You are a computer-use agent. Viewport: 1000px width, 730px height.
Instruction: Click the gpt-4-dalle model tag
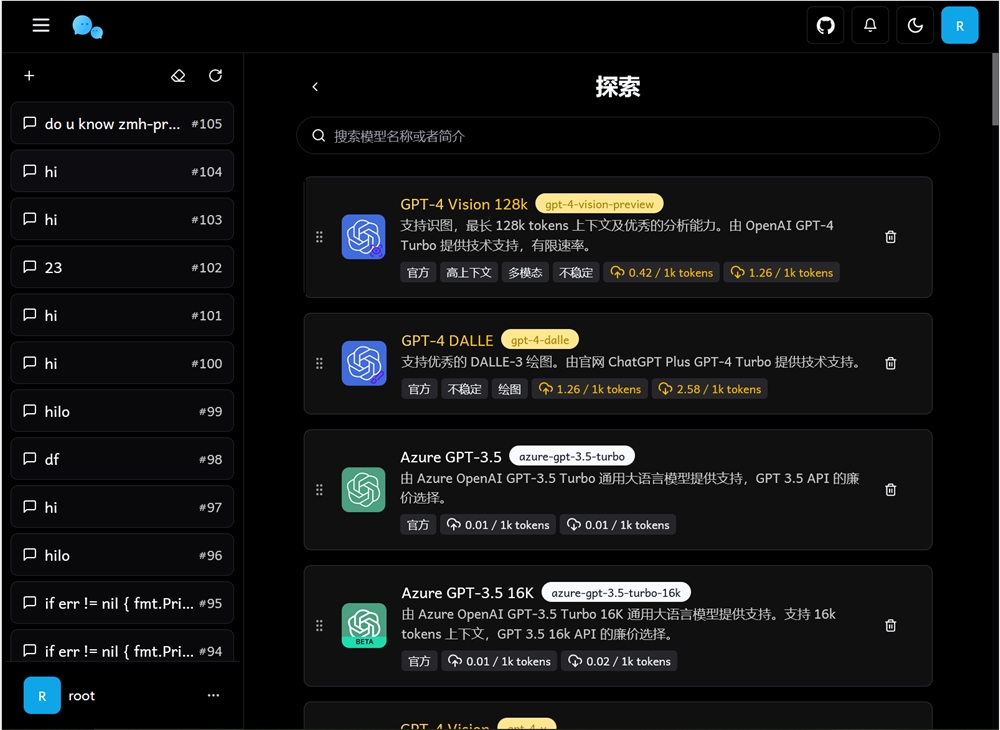(x=540, y=340)
